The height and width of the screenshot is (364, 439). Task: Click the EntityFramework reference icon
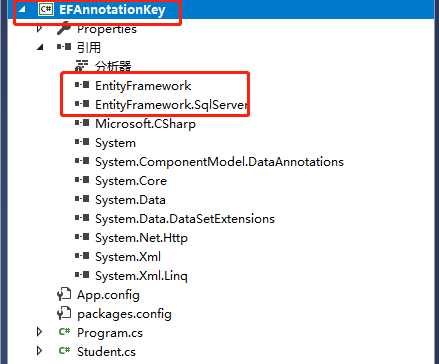point(82,85)
